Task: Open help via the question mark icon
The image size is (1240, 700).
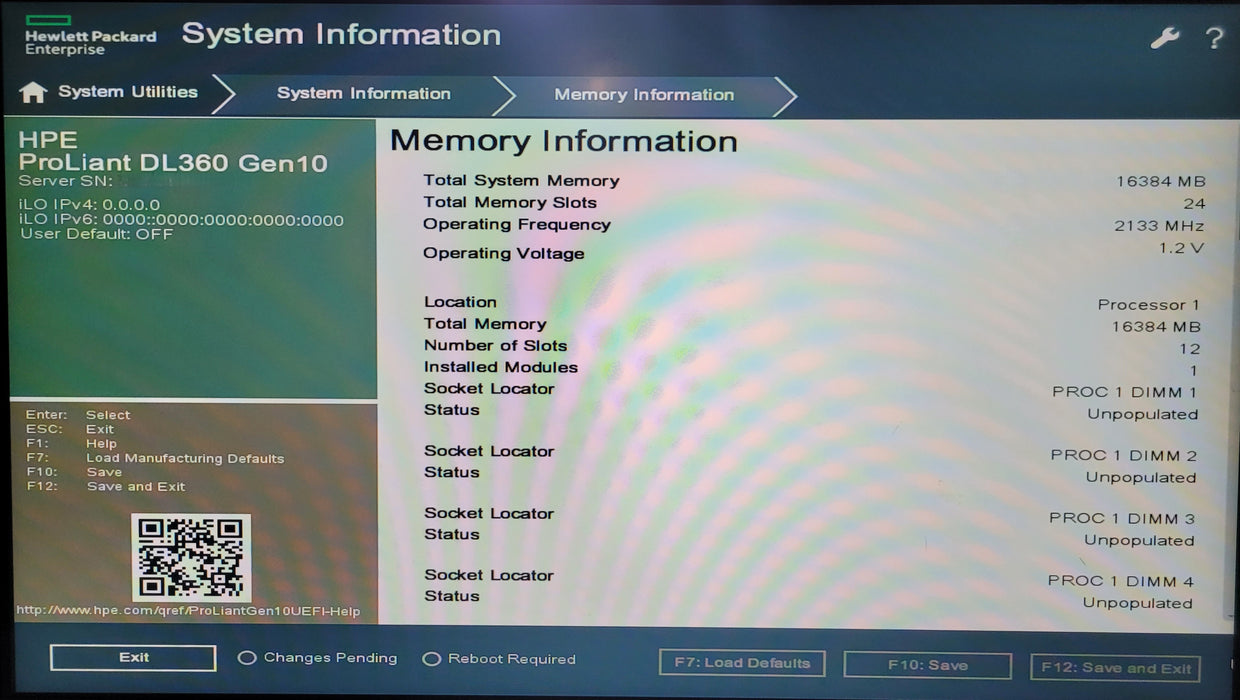Action: coord(1214,38)
